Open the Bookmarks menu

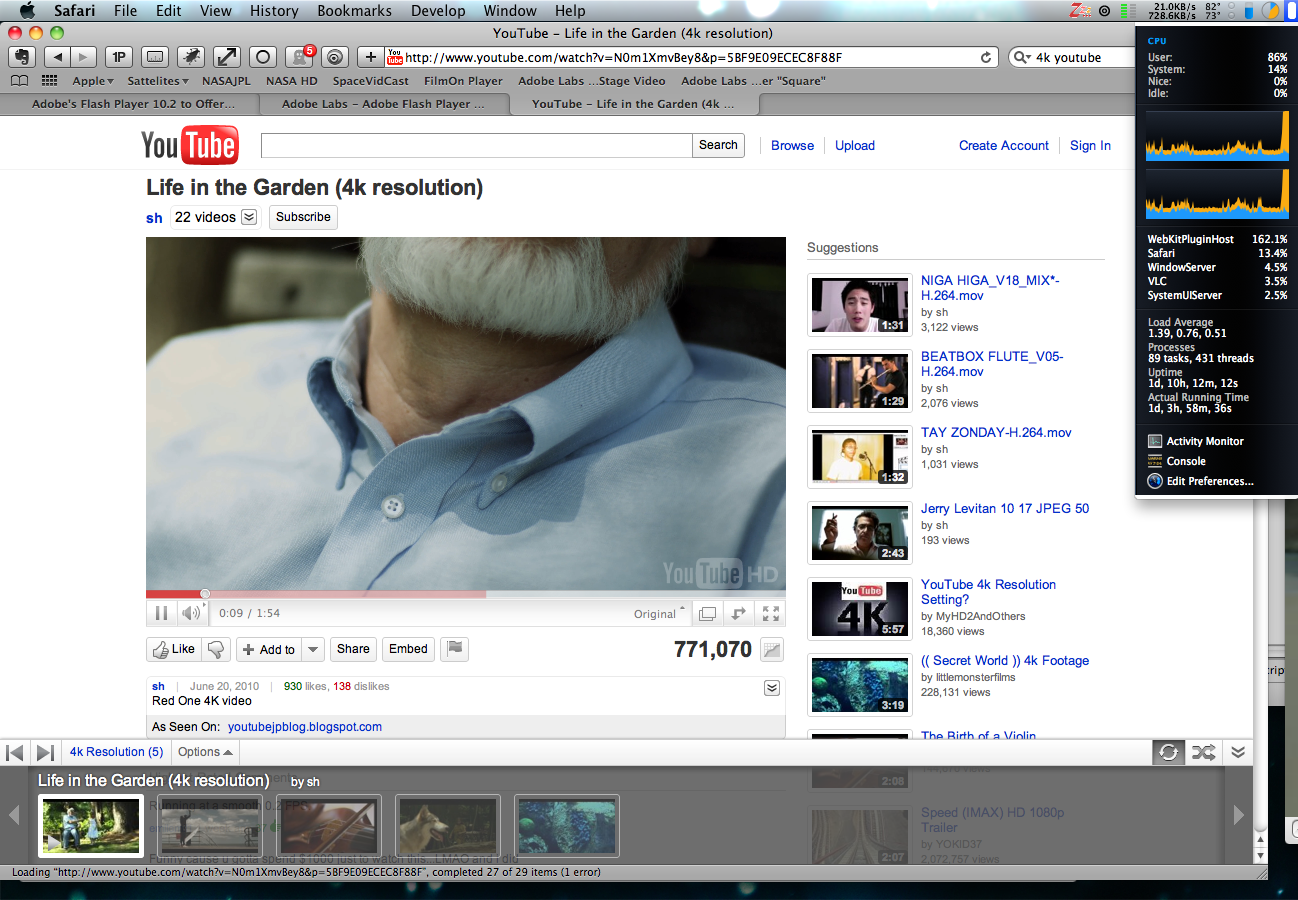click(356, 10)
